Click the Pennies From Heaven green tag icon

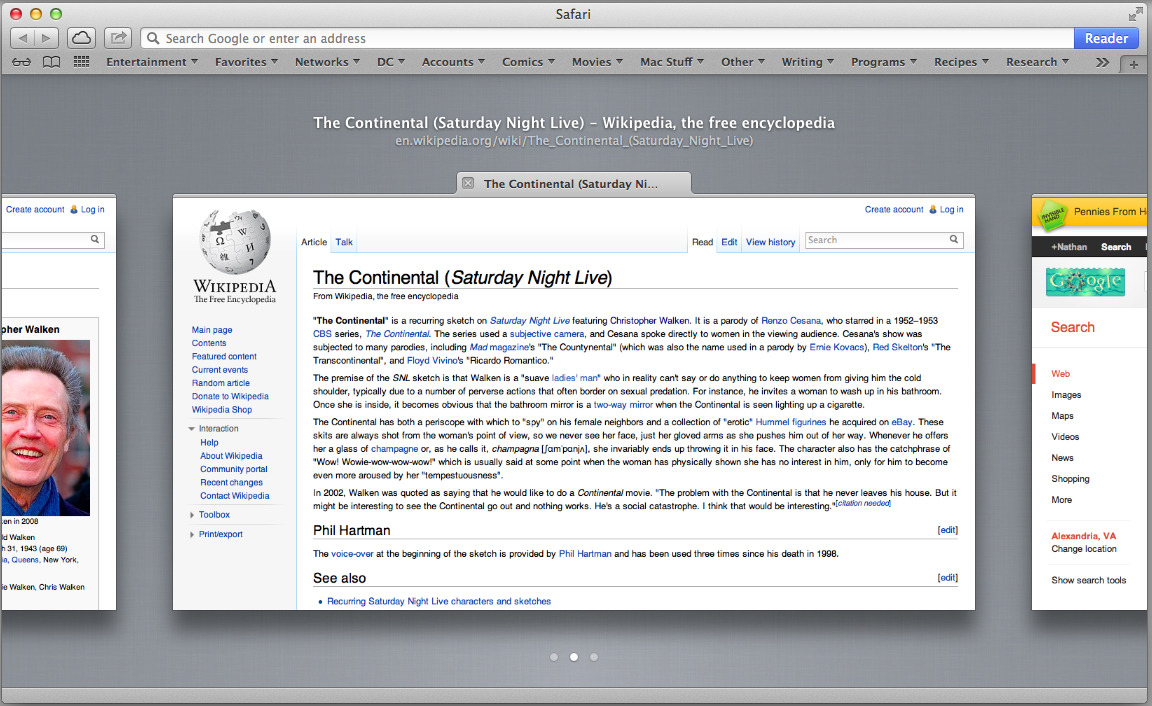(x=1052, y=215)
